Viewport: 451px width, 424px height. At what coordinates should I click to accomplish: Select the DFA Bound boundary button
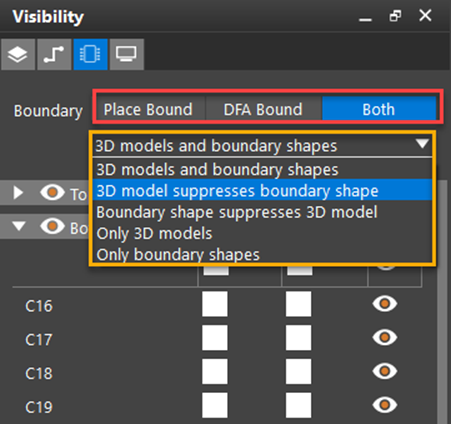click(x=263, y=109)
